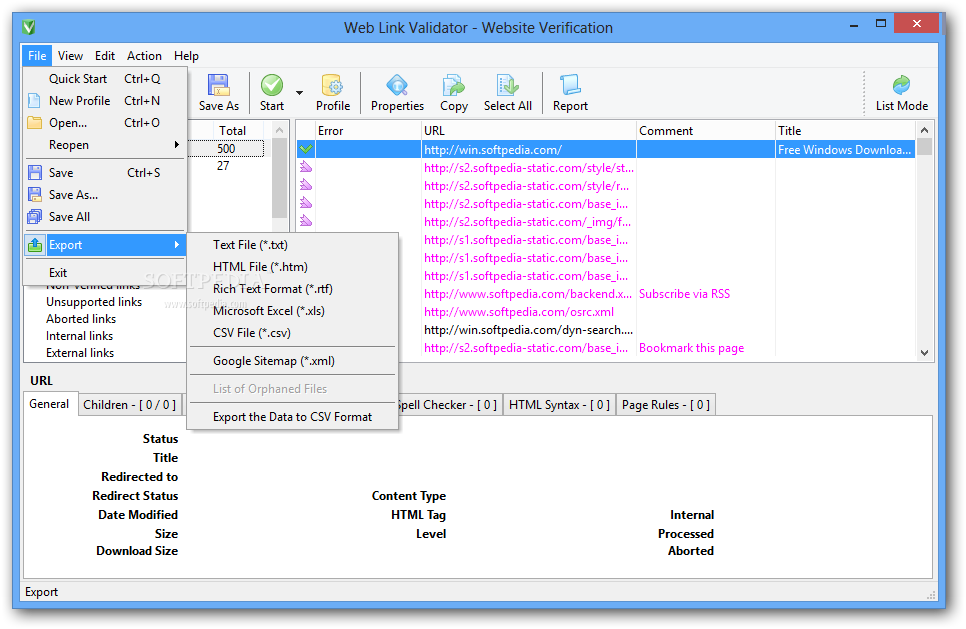This screenshot has width=966, height=629.
Task: Click the left pane vertical scrollbar
Action: [279, 179]
